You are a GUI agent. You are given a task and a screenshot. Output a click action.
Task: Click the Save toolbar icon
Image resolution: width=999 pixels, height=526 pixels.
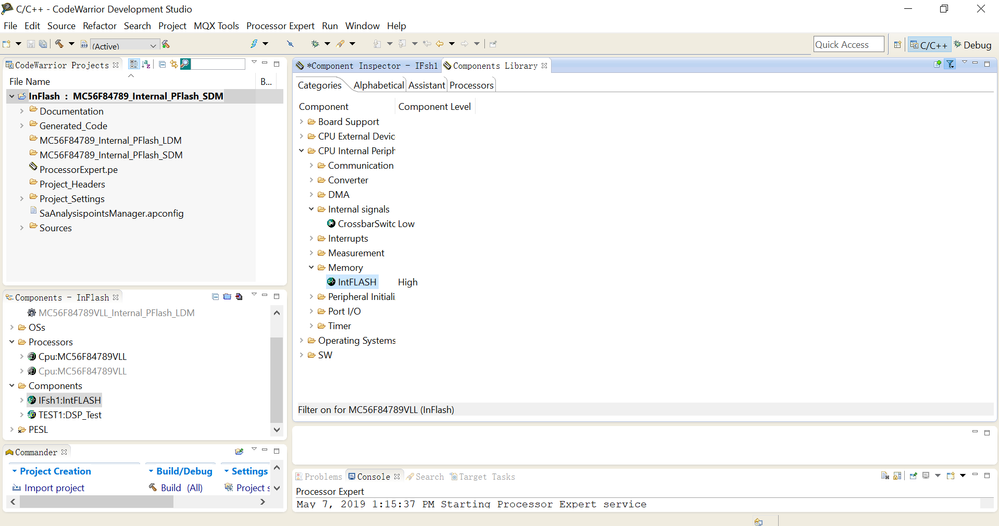[x=30, y=44]
